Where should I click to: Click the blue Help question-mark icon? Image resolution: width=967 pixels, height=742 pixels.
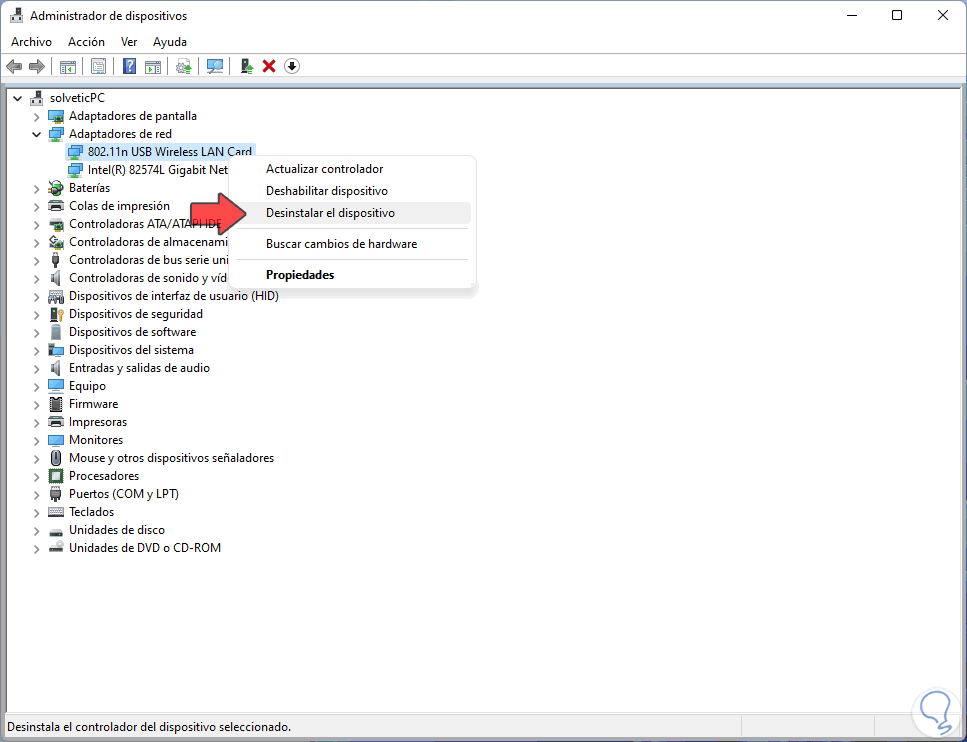tap(129, 66)
